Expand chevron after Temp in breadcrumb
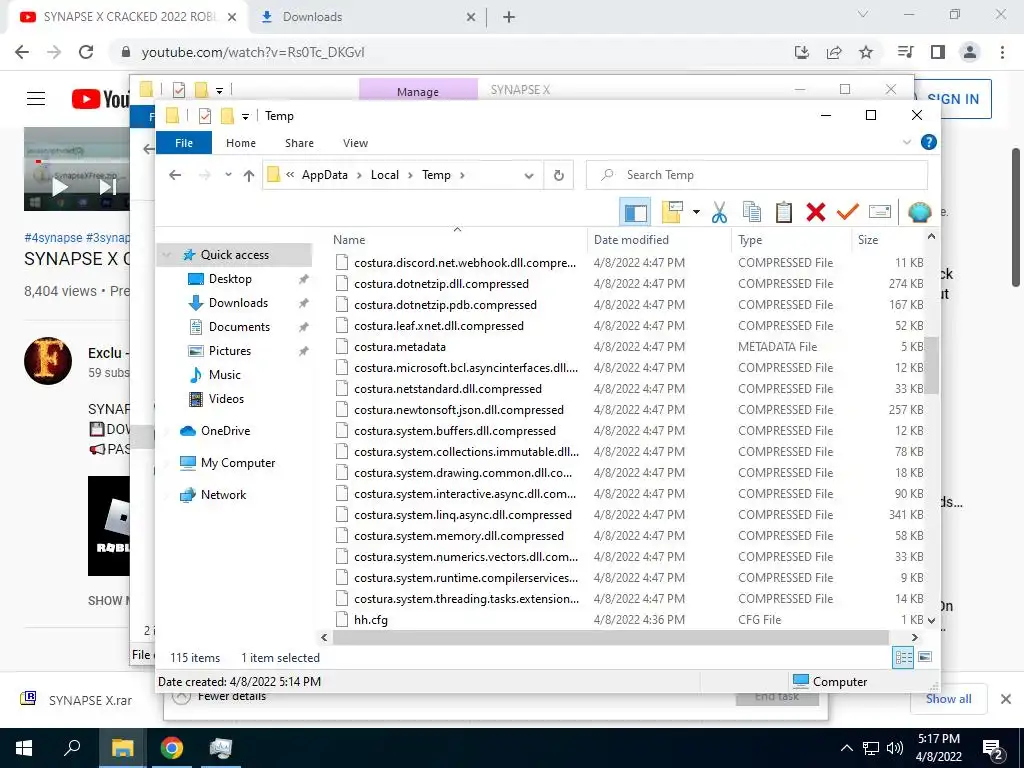1024x768 pixels. 462,175
